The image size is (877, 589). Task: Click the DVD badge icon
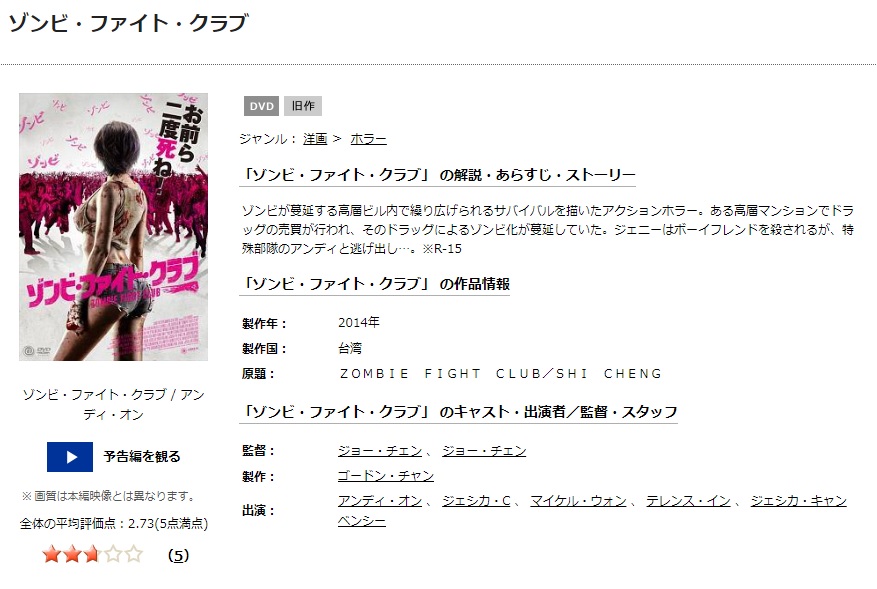point(261,106)
